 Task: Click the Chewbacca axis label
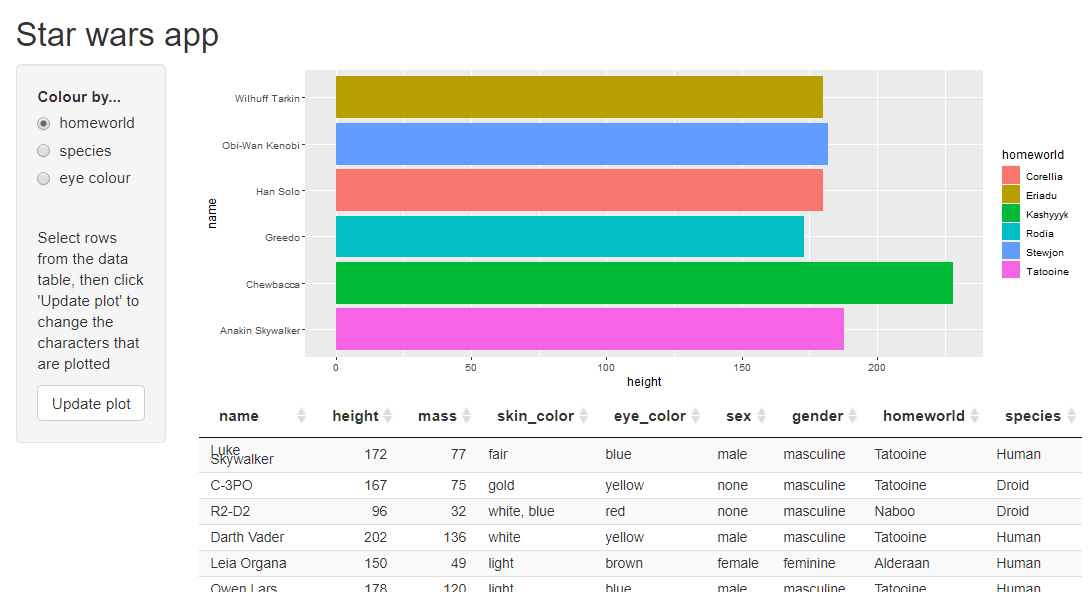(x=273, y=284)
